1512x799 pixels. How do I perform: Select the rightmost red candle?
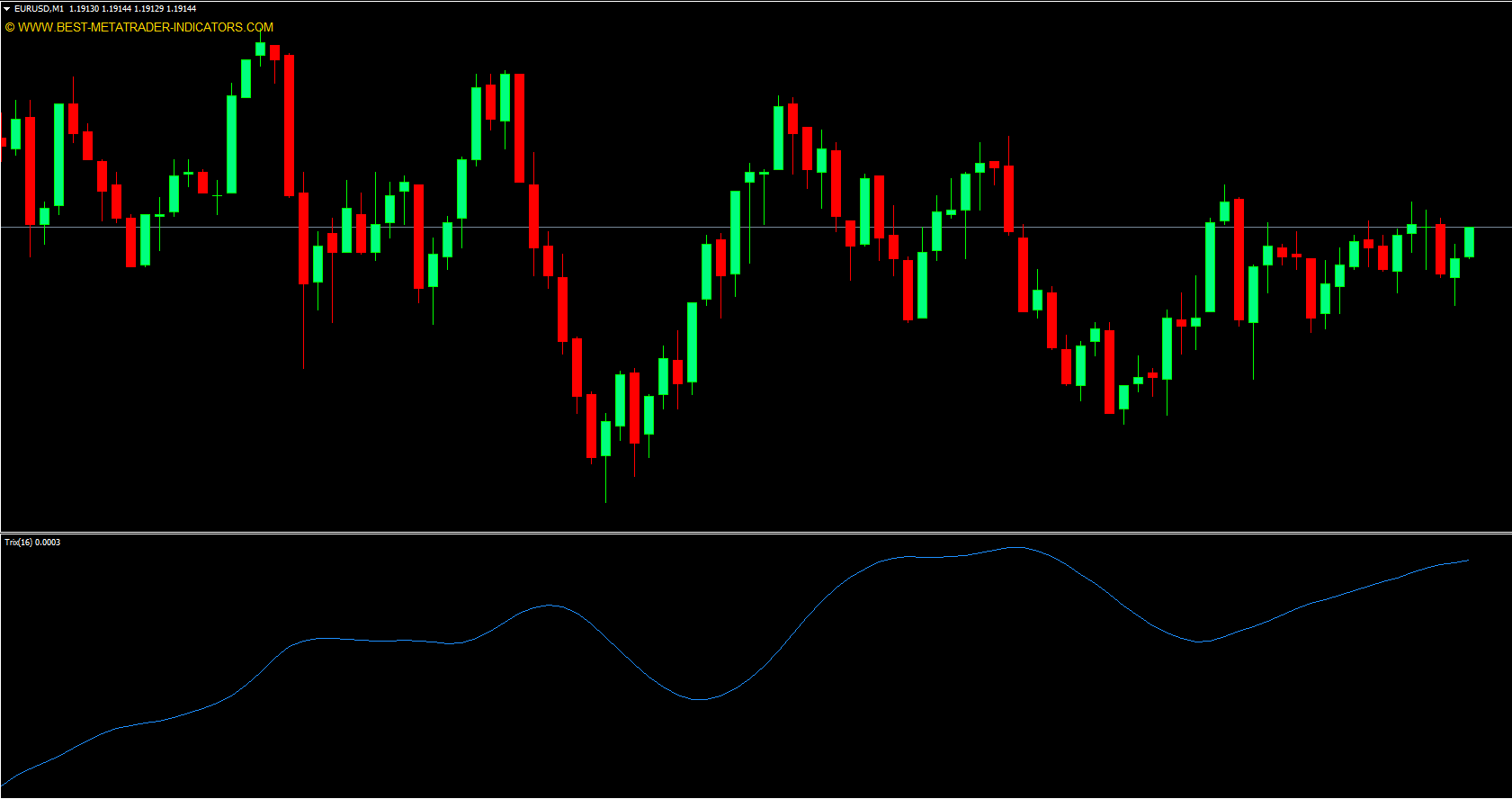(x=1440, y=249)
